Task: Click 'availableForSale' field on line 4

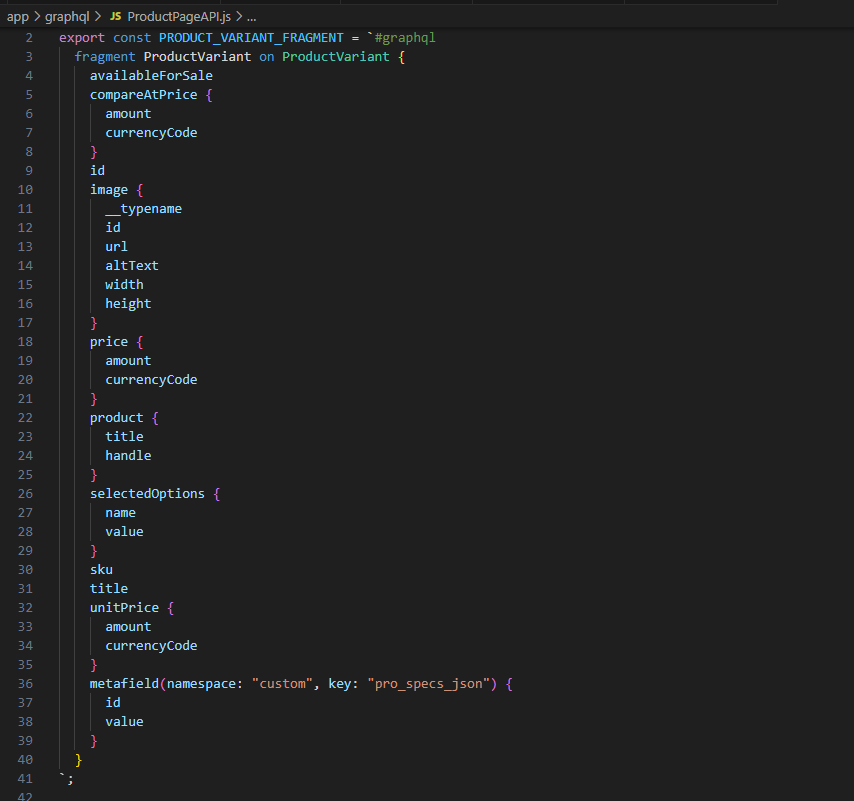Action: point(151,76)
